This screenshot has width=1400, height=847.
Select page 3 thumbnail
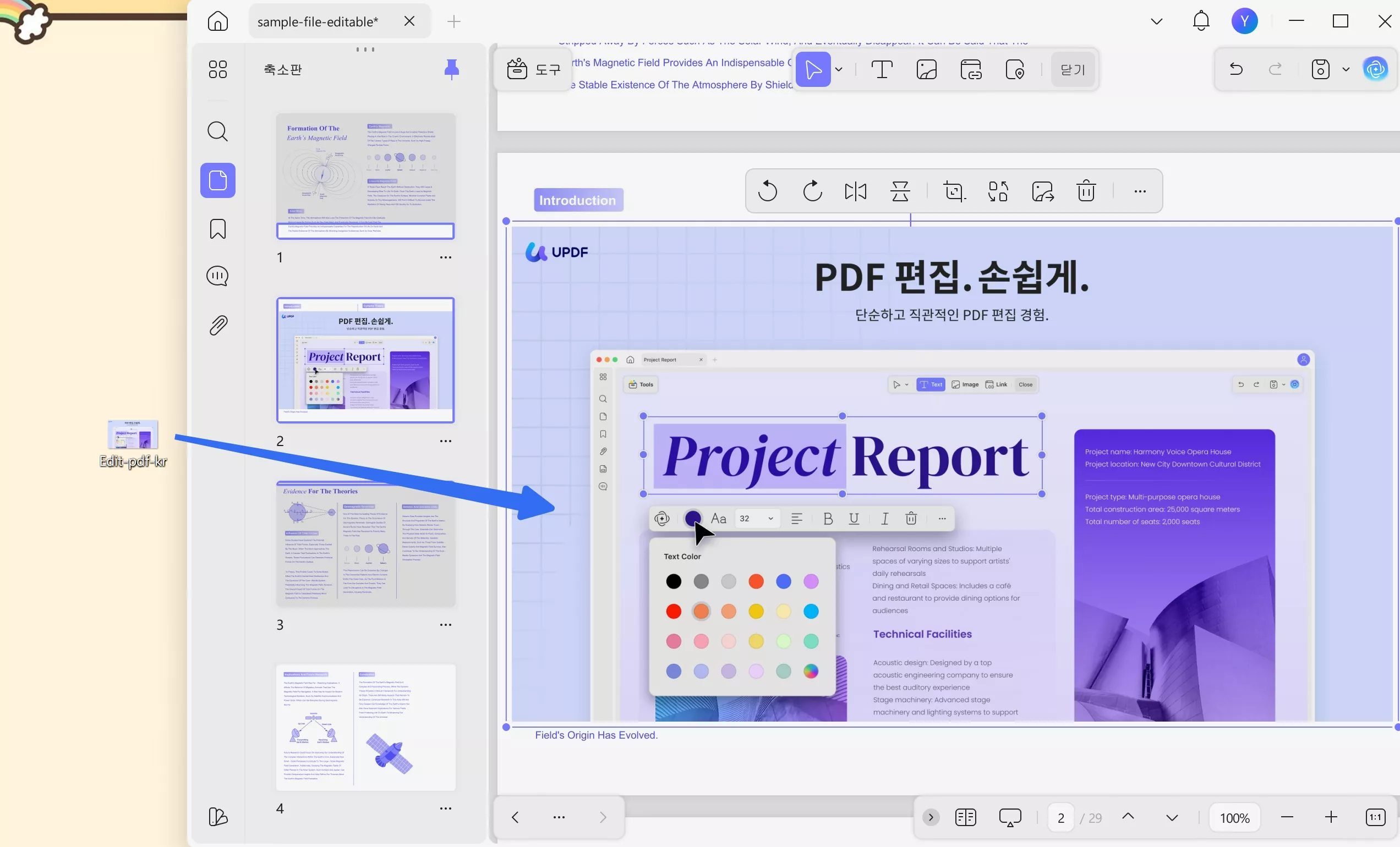[365, 544]
